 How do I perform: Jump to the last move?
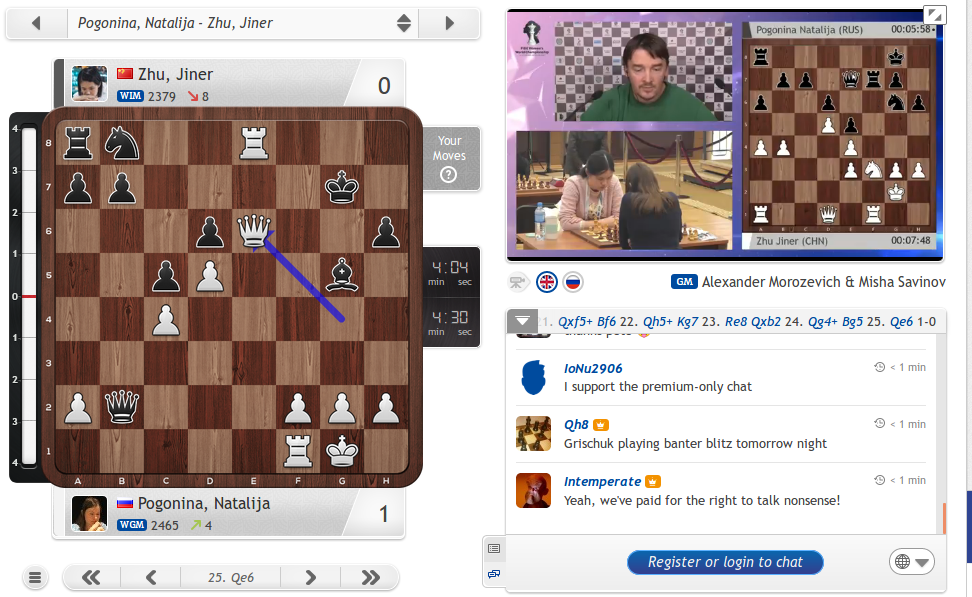[370, 577]
